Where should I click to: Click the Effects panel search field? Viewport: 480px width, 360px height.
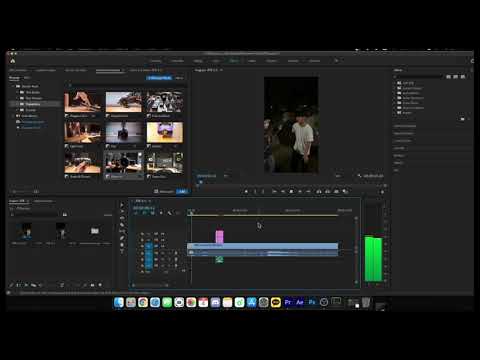419,77
